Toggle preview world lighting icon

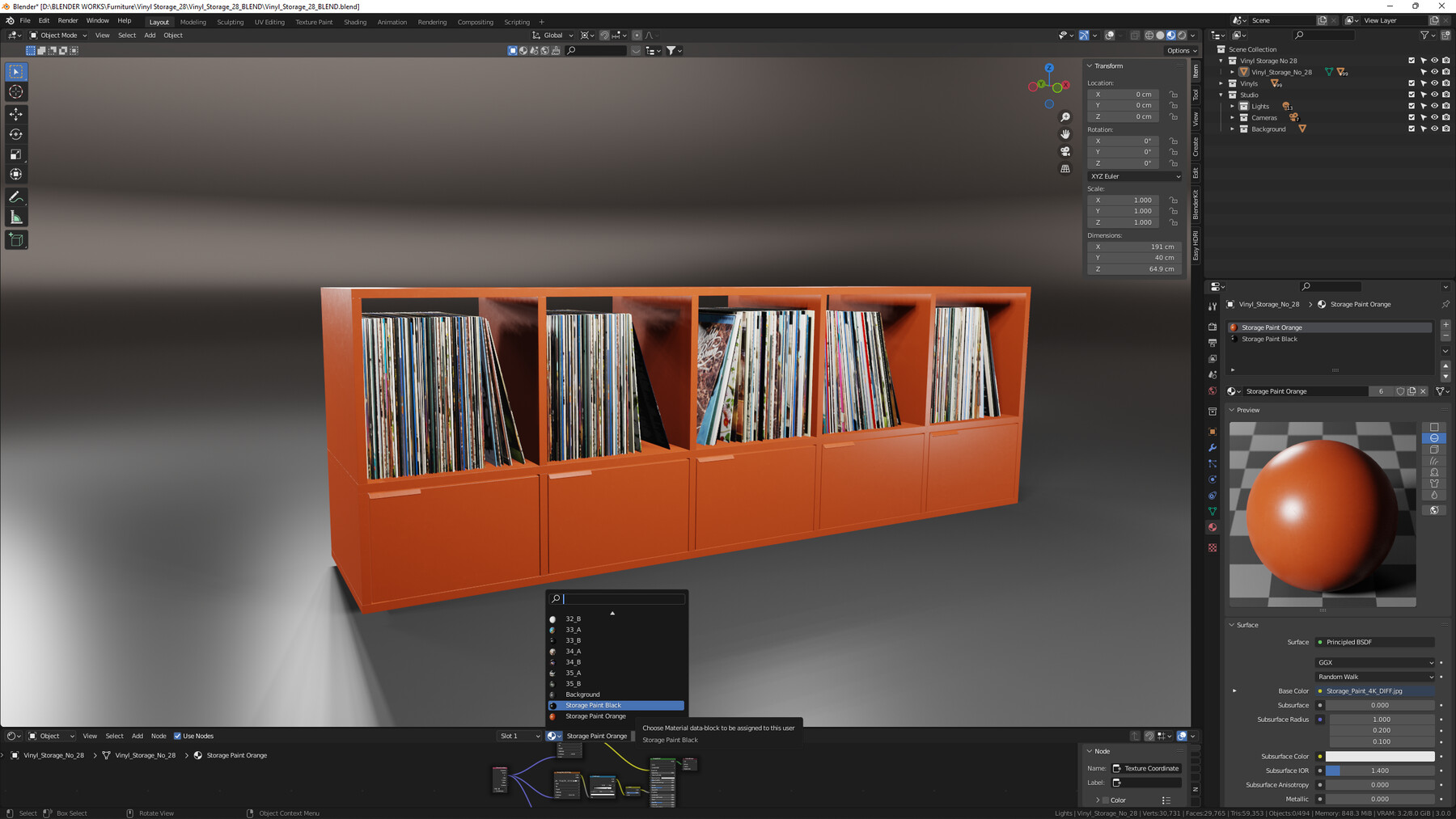click(1434, 510)
